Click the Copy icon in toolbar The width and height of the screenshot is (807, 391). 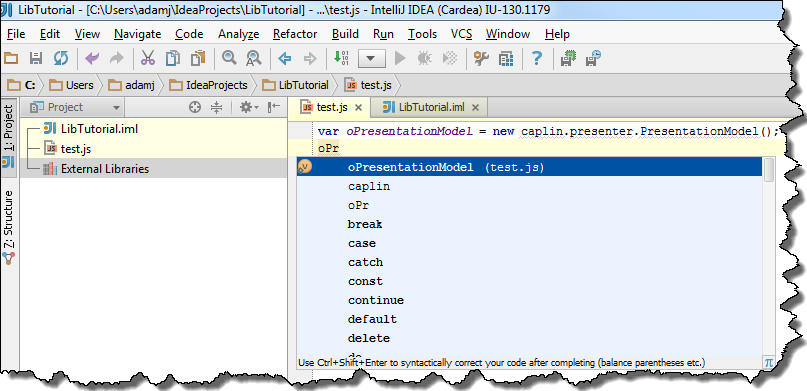[173, 58]
